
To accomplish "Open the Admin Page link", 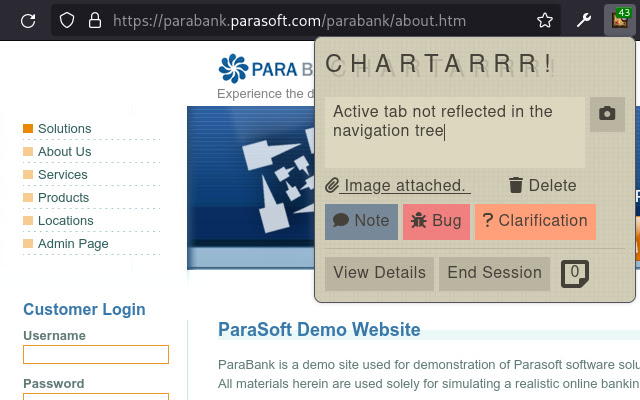I will [73, 244].
